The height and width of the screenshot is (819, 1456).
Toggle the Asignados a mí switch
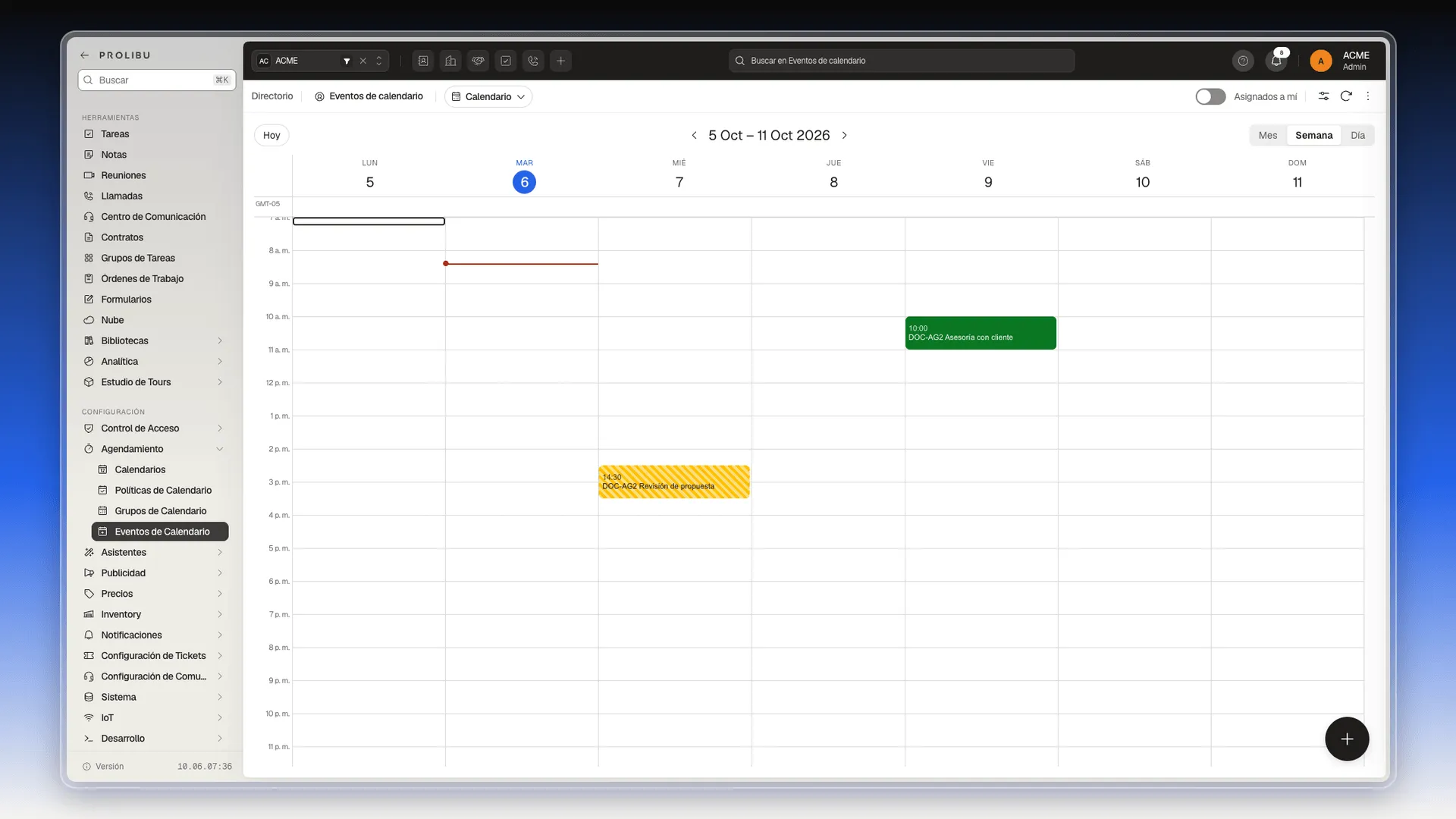point(1210,96)
